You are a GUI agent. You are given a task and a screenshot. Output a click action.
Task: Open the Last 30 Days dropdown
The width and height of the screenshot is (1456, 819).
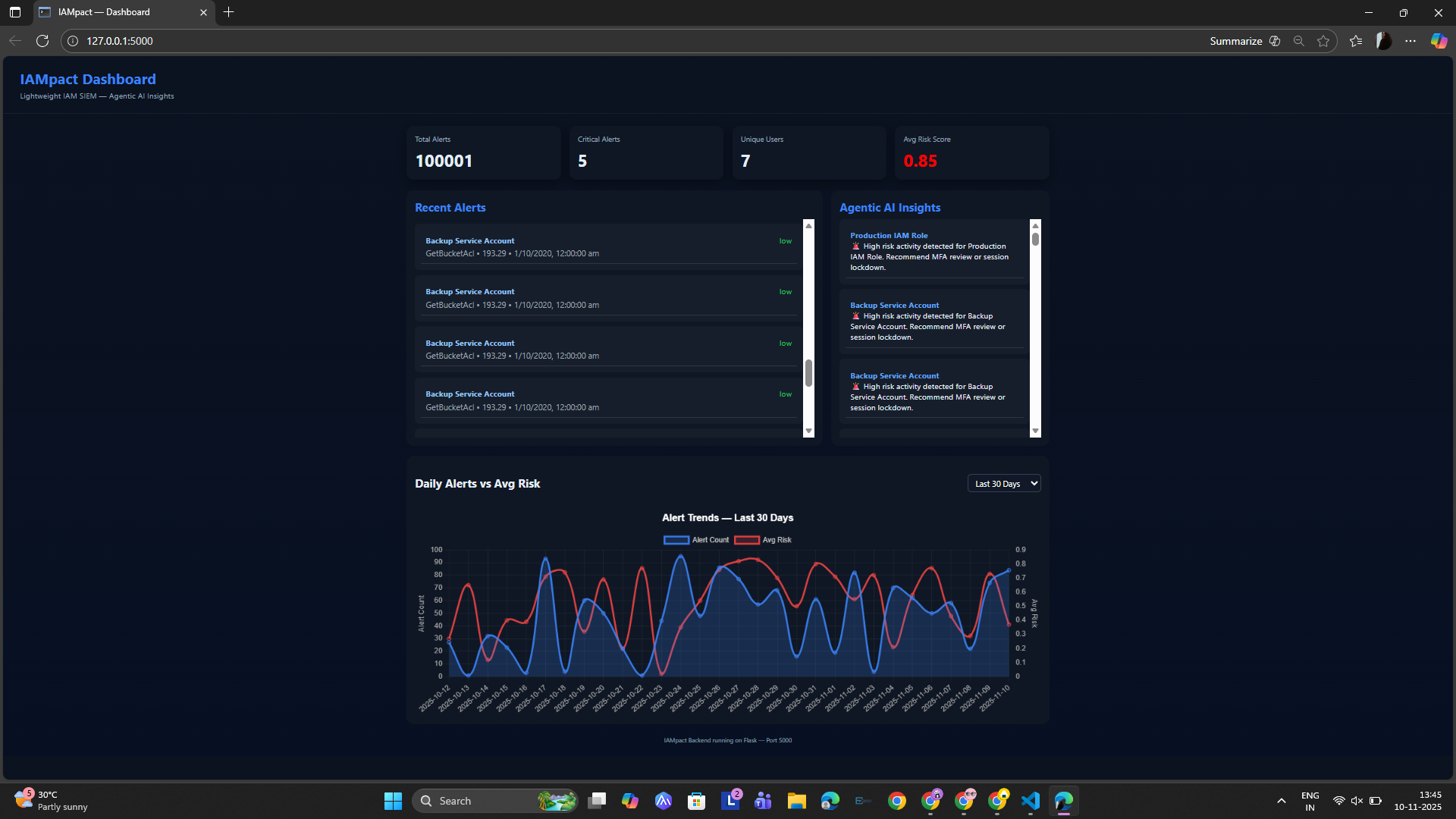[1003, 484]
